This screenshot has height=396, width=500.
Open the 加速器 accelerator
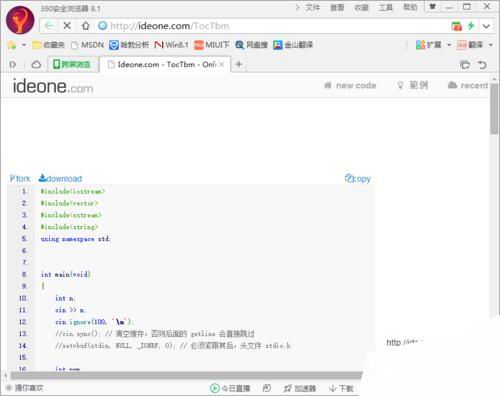[299, 388]
